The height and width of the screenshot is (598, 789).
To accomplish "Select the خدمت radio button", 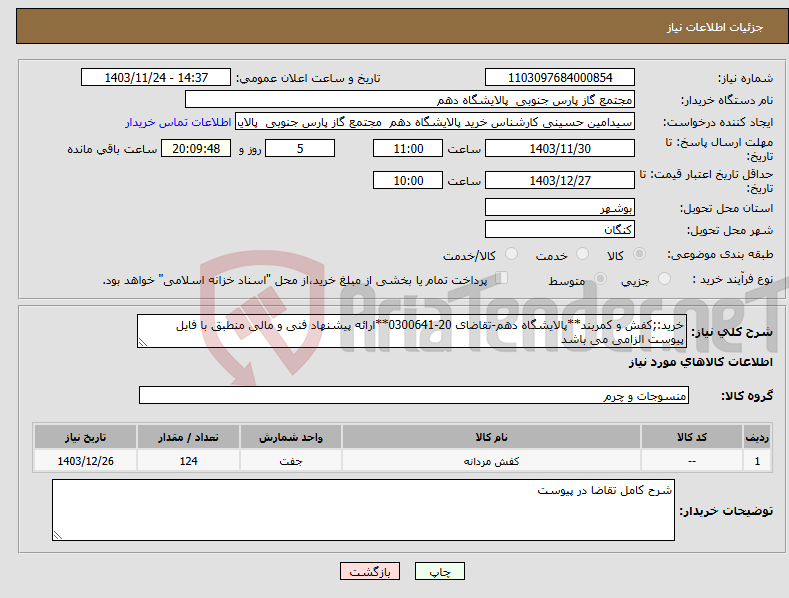I will click(582, 254).
